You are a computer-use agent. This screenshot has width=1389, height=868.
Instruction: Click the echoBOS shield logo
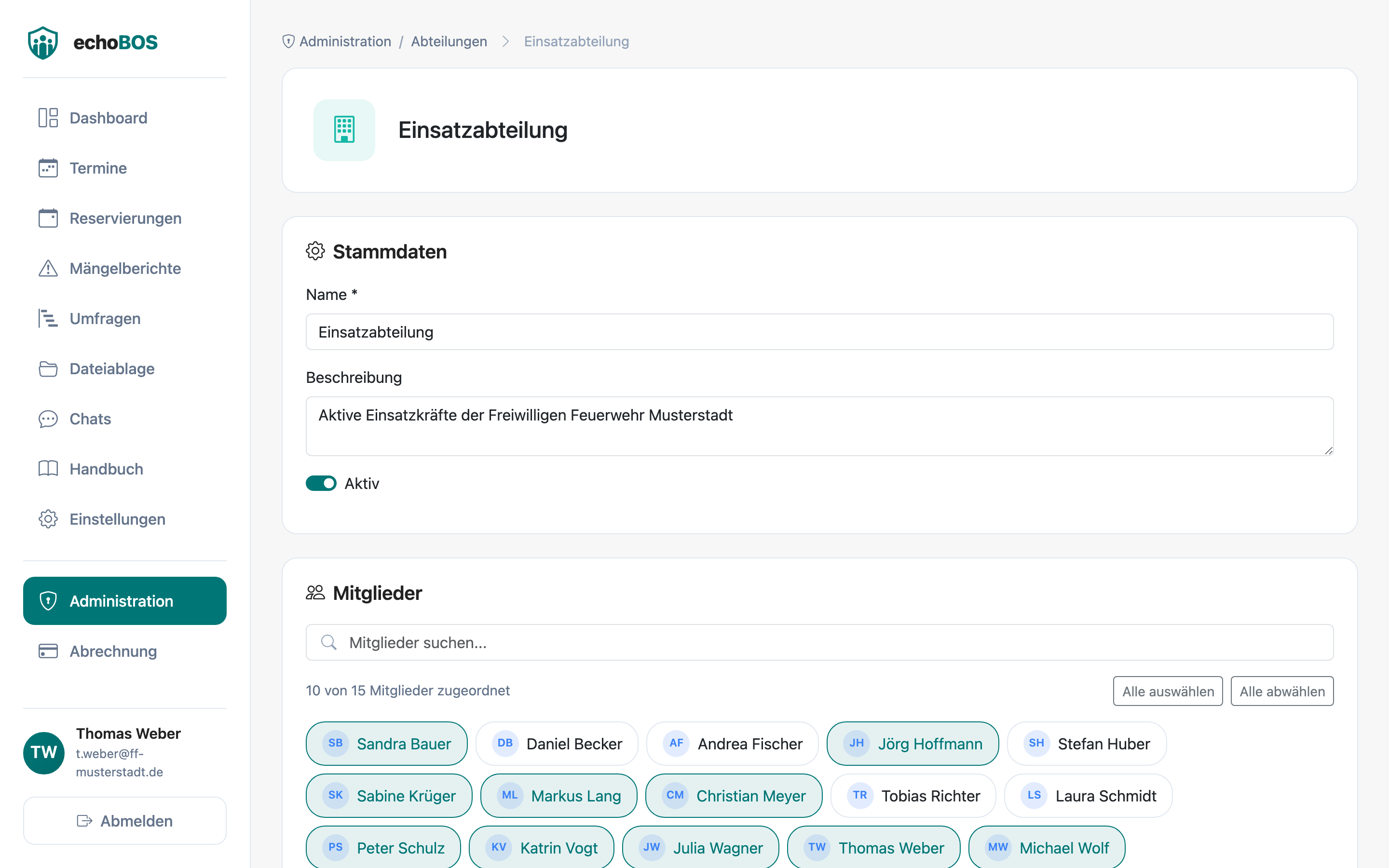[43, 42]
